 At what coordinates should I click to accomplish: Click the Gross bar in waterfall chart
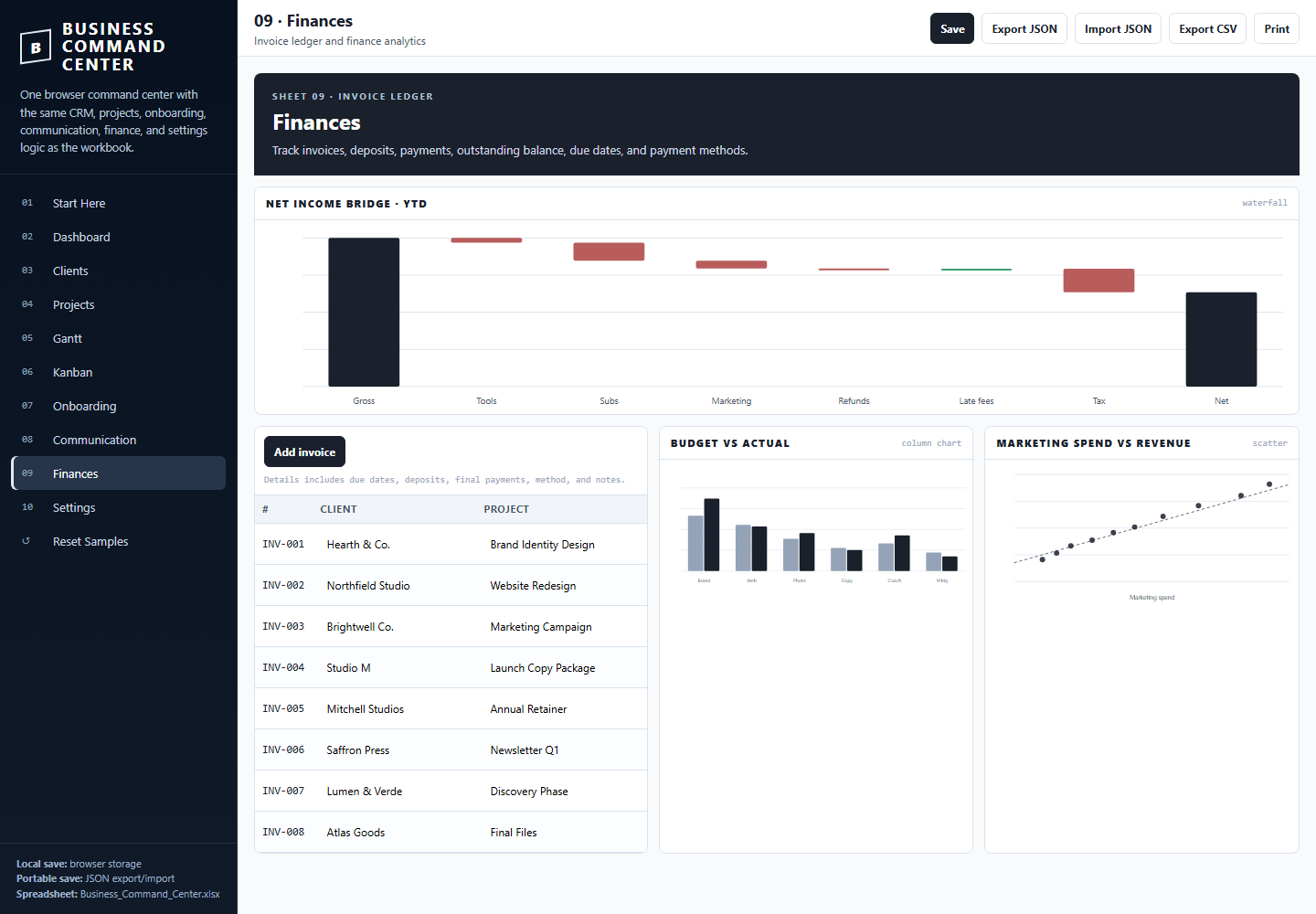364,312
